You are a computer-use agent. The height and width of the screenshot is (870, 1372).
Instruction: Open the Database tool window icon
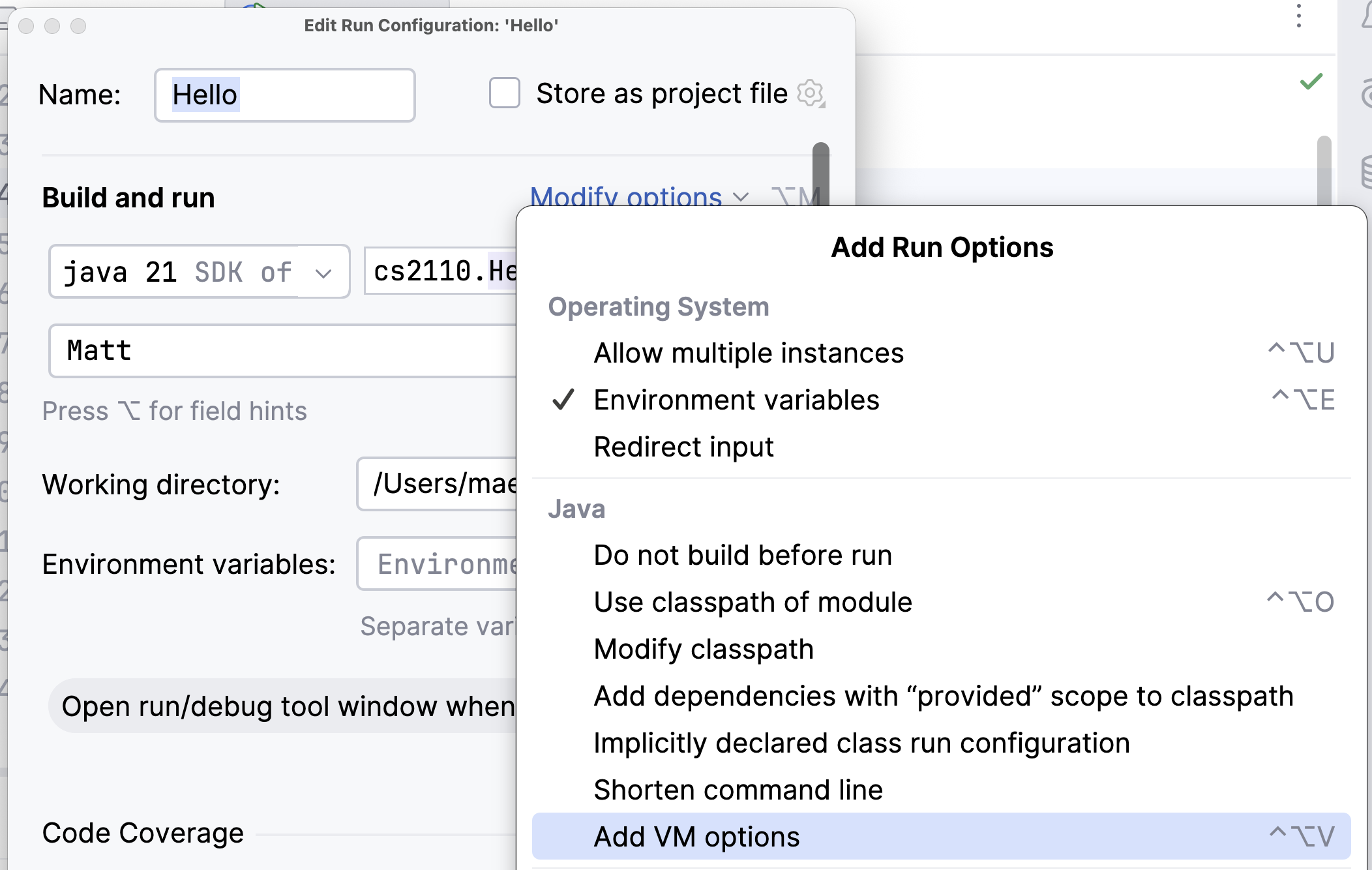pos(1367,172)
